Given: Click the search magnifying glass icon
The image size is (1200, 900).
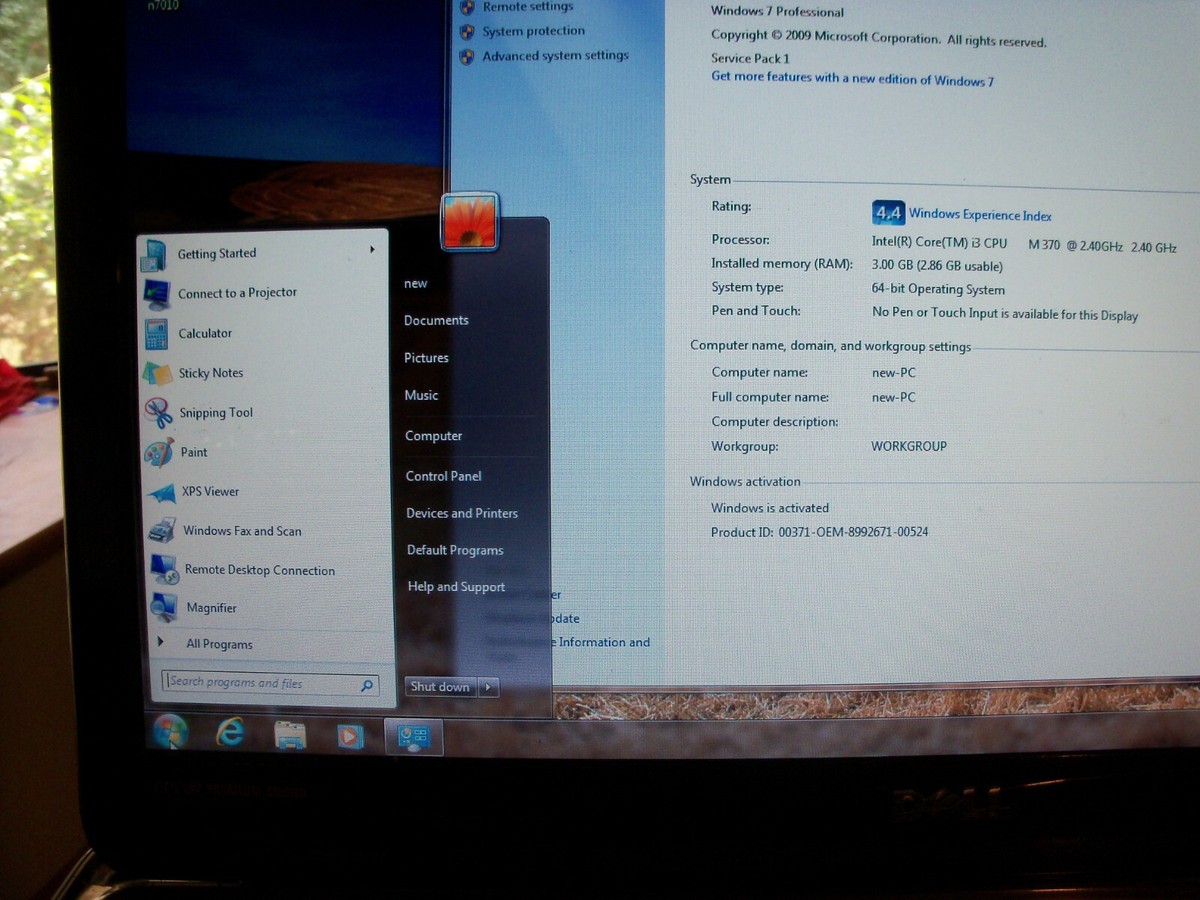Looking at the screenshot, I should (x=367, y=686).
